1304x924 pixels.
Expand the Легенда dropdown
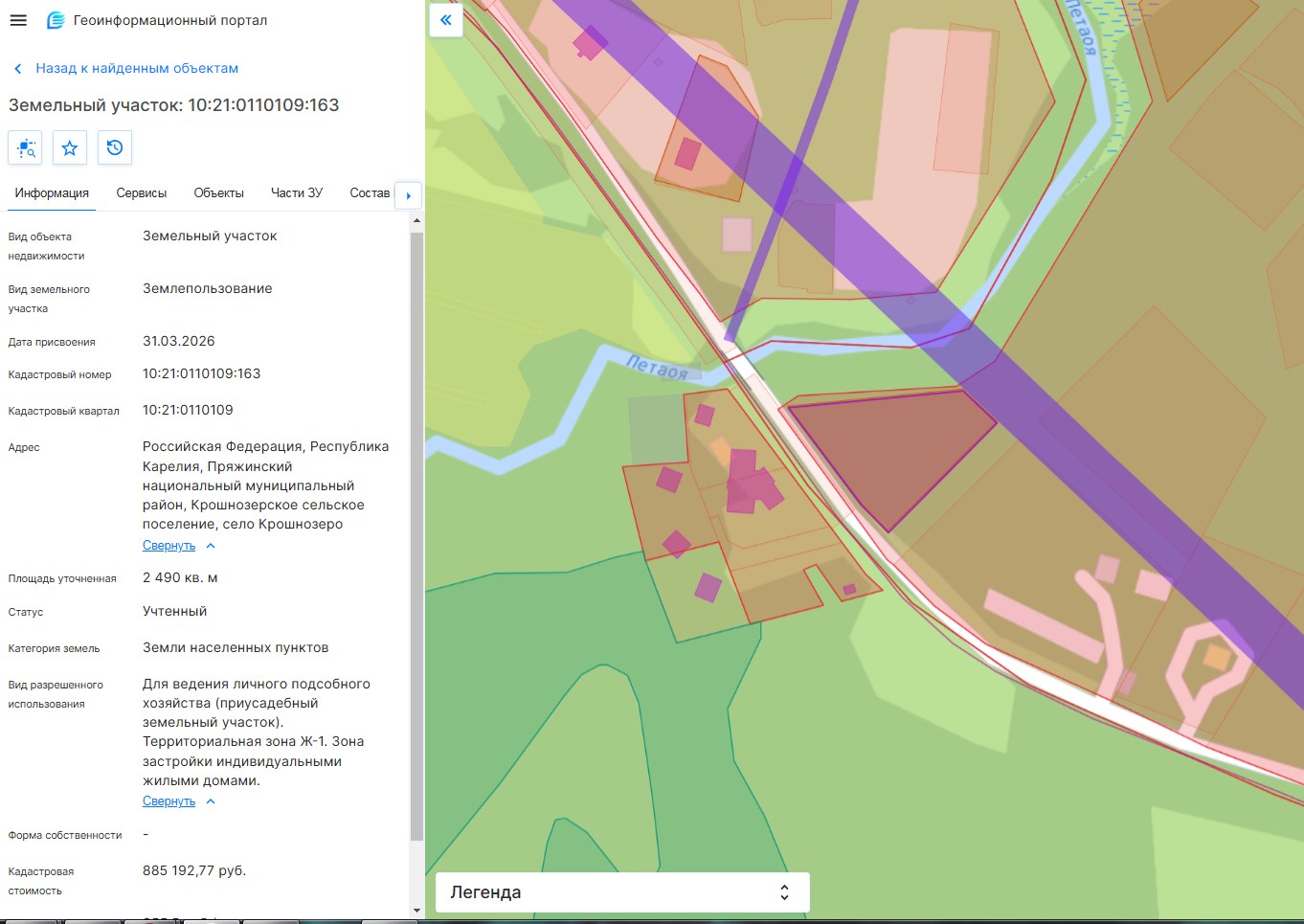tap(622, 892)
